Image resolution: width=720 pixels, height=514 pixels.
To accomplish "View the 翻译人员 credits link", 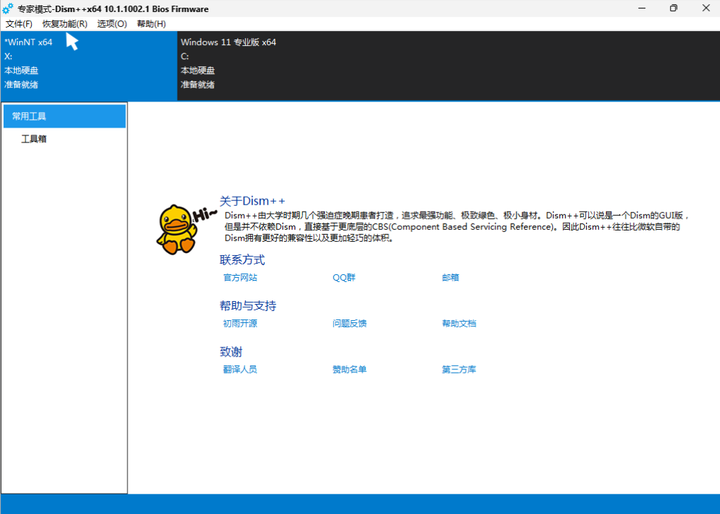I will tap(240, 369).
